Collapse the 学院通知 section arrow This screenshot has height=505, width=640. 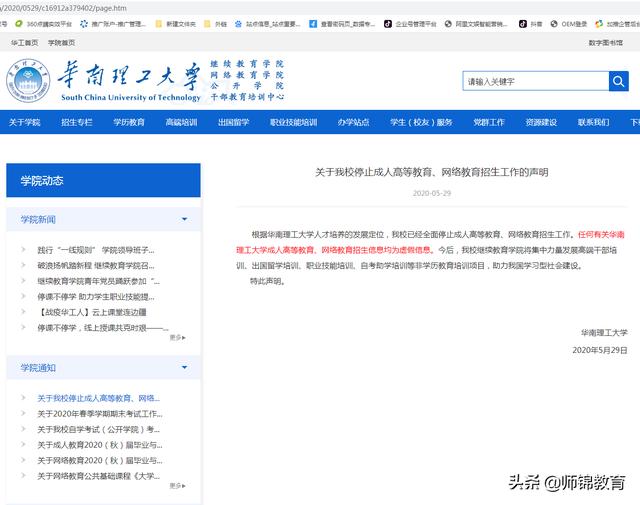[184, 367]
